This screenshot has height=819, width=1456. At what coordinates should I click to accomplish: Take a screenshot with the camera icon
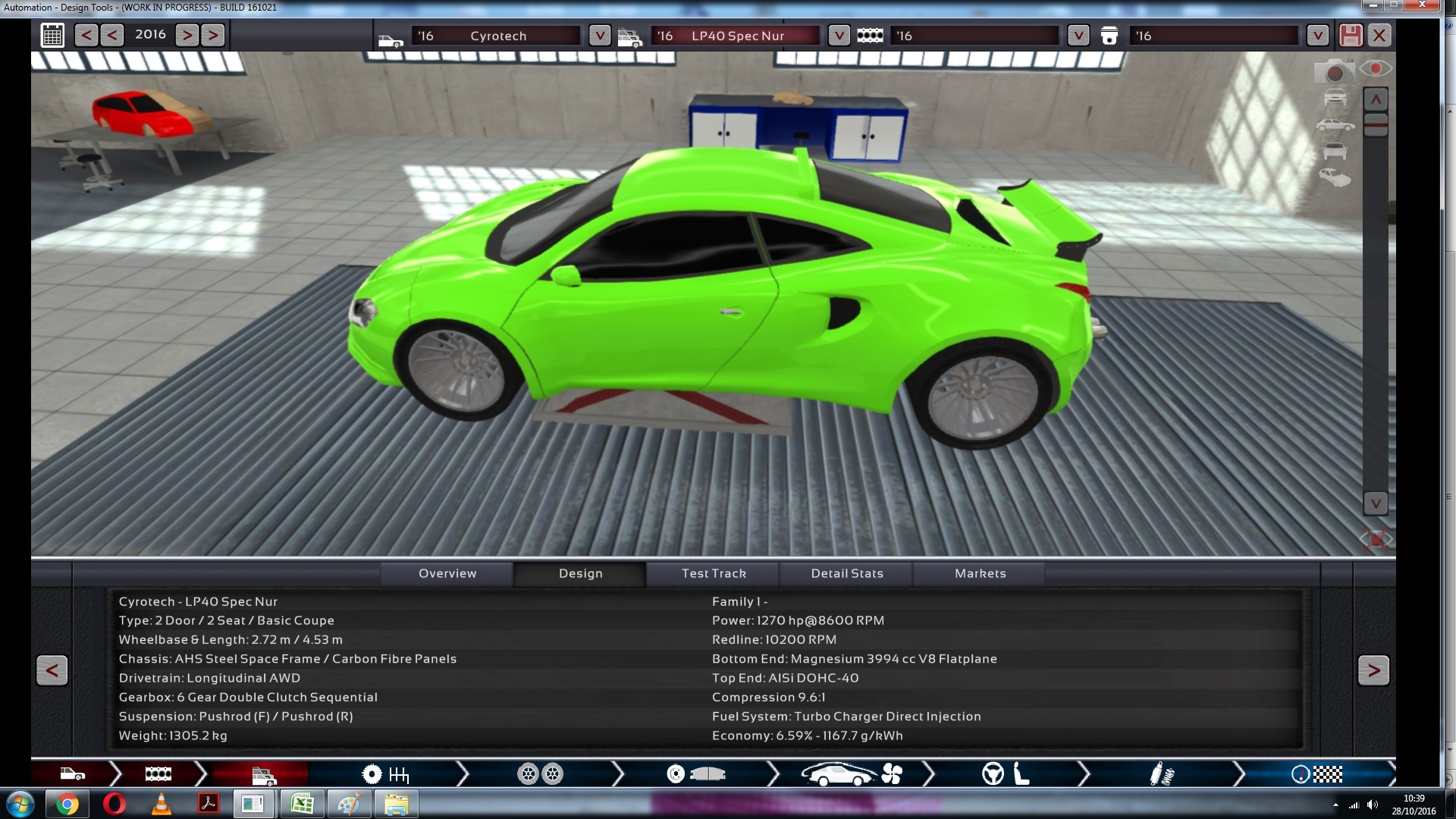[1334, 71]
